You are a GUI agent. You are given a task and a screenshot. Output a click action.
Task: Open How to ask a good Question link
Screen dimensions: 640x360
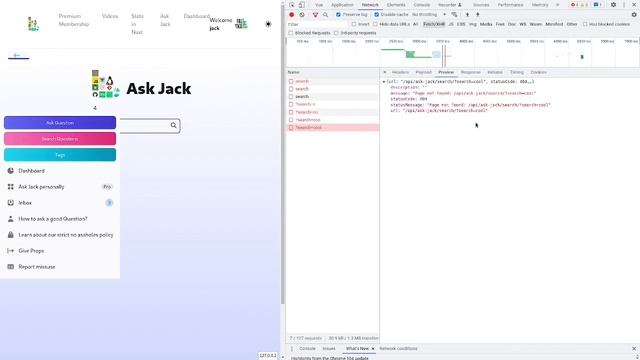click(53, 219)
